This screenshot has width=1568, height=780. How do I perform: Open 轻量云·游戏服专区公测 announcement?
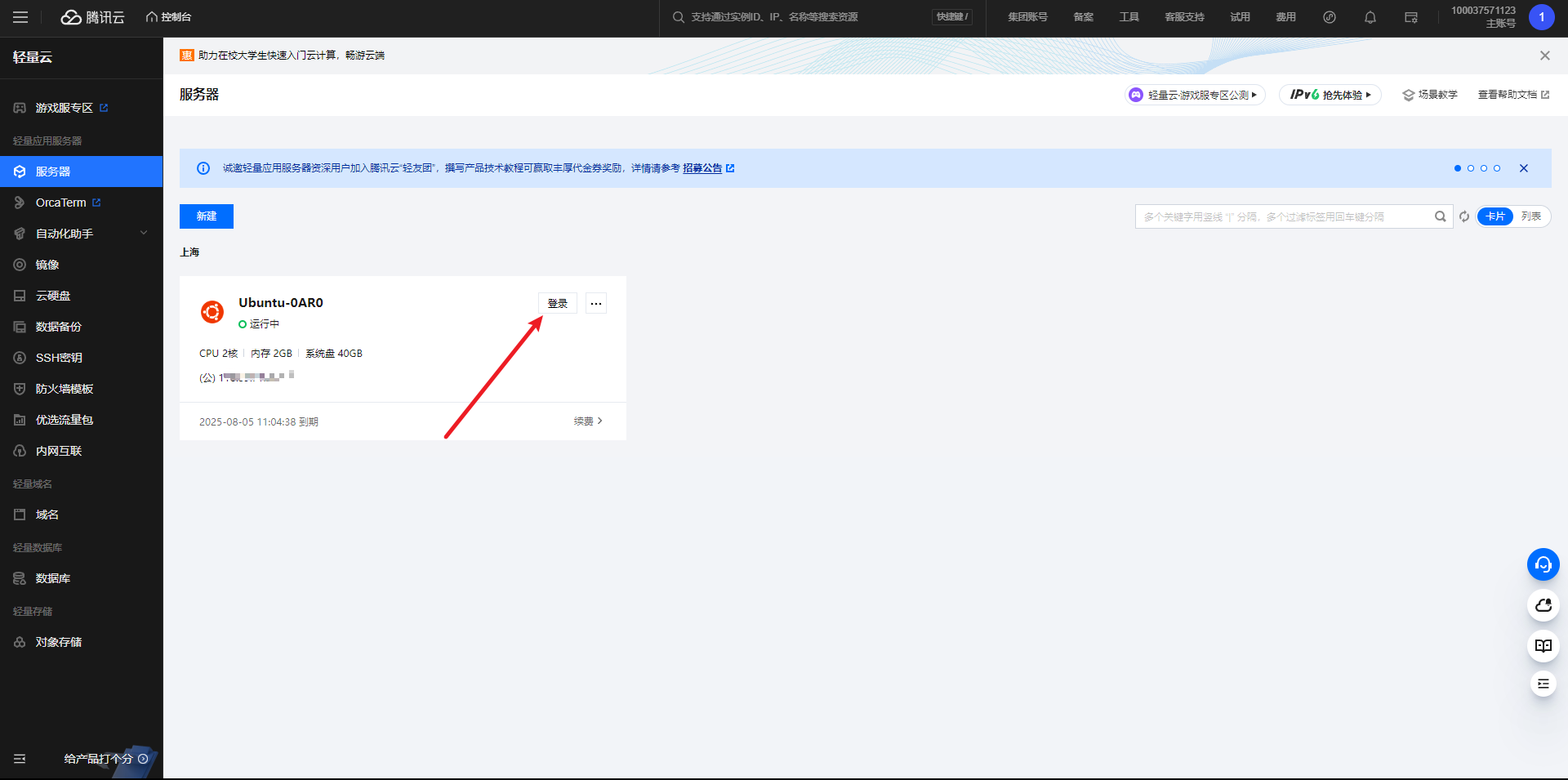[x=1195, y=95]
